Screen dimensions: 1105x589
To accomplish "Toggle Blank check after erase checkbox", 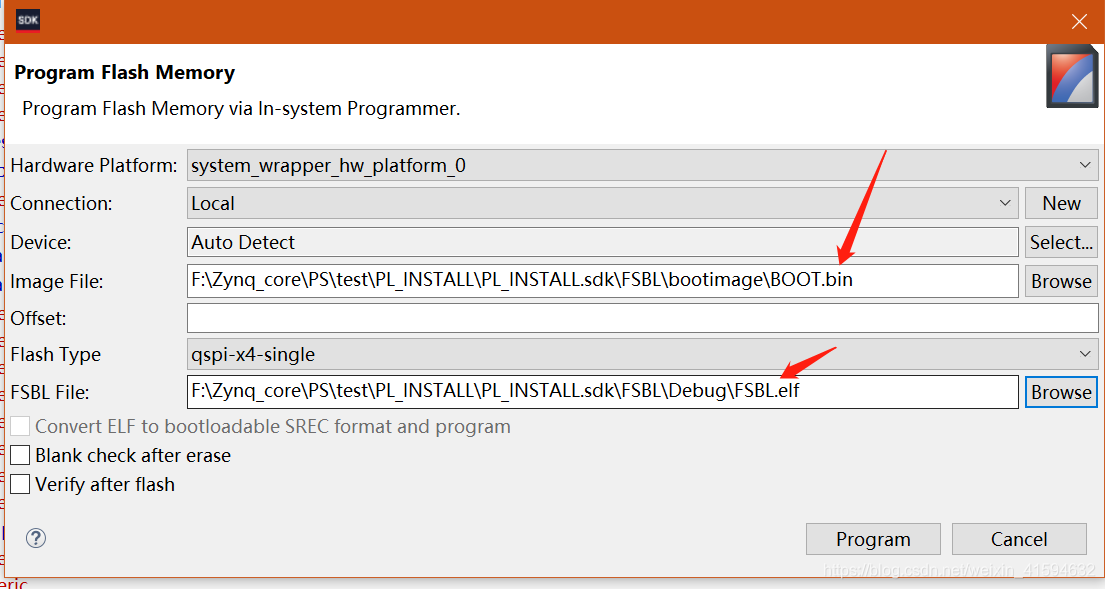I will coord(20,455).
